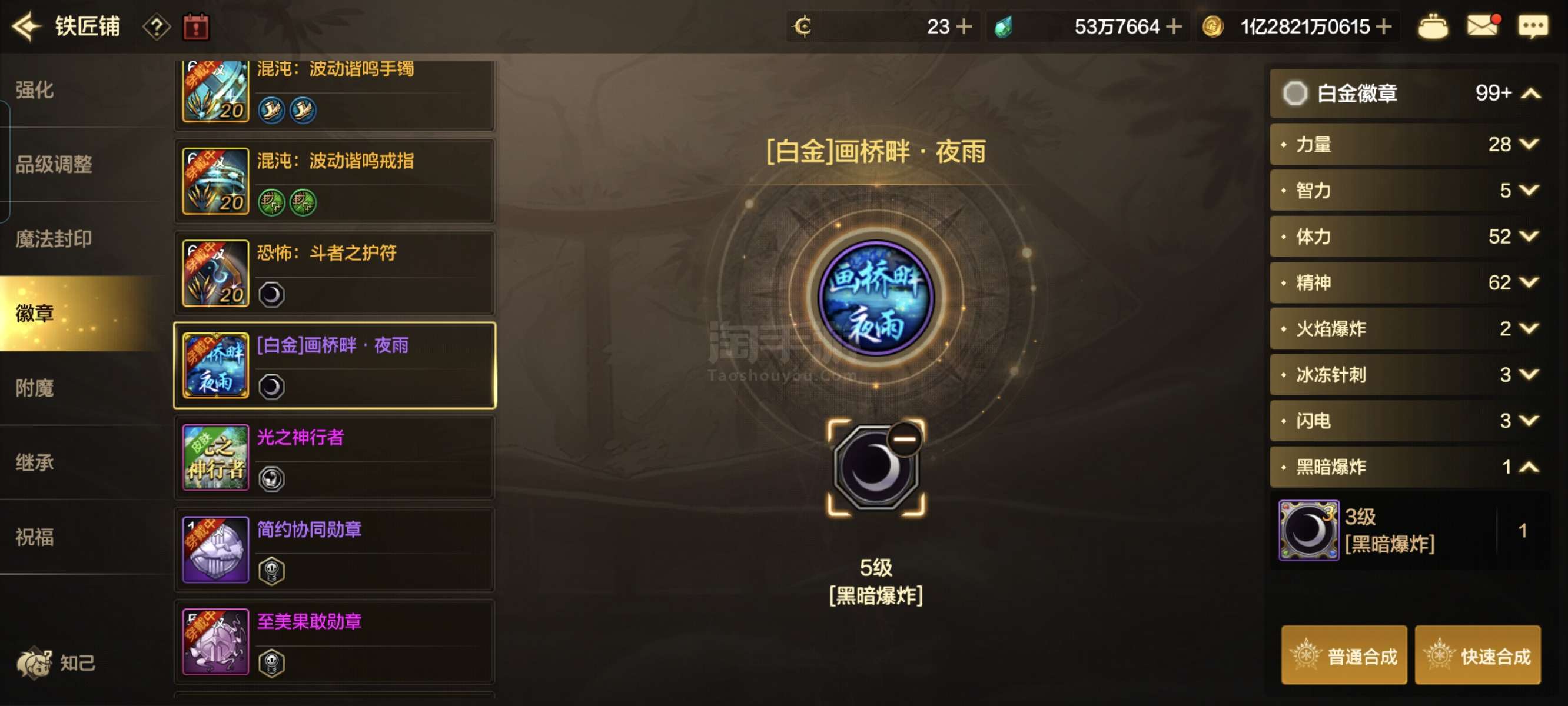Tap the back arrow next to 铁匠铺
This screenshot has width=1568, height=706.
[x=25, y=27]
